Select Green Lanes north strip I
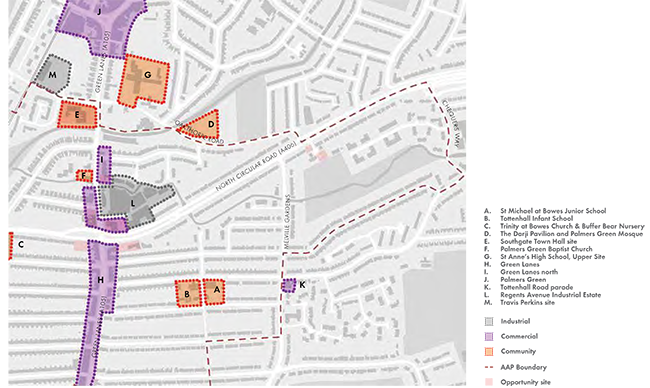The image size is (650, 388). coord(104,164)
